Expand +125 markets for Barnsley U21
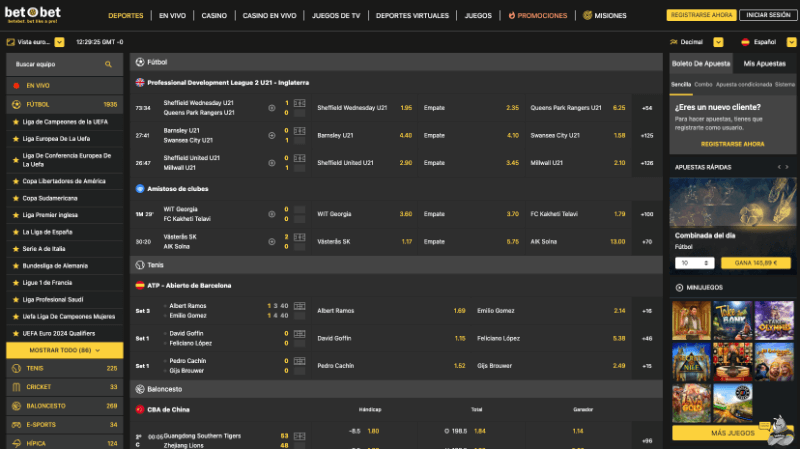This screenshot has width=800, height=449. 647,136
